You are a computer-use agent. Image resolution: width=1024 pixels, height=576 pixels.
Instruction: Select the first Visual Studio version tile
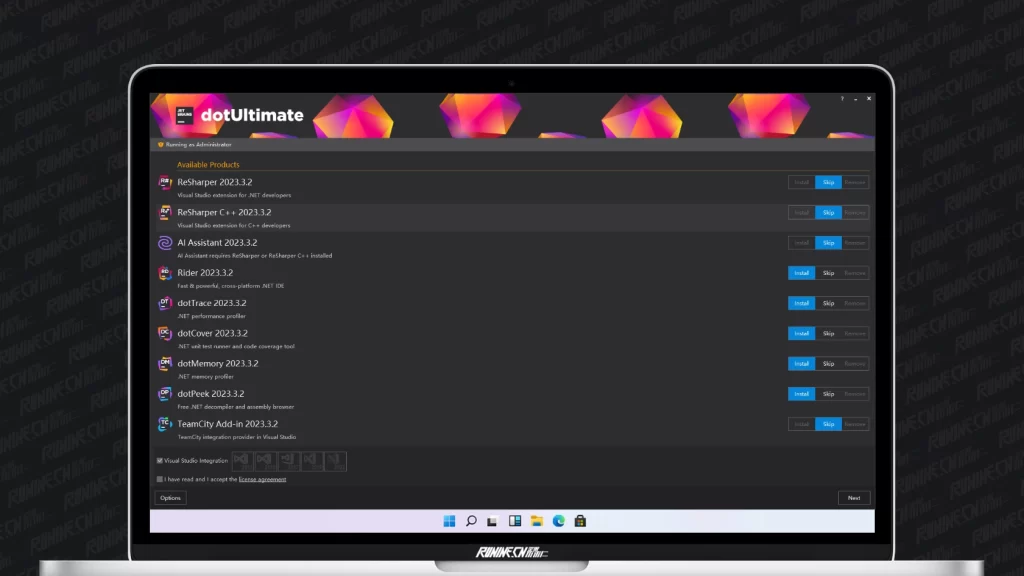[x=242, y=461]
